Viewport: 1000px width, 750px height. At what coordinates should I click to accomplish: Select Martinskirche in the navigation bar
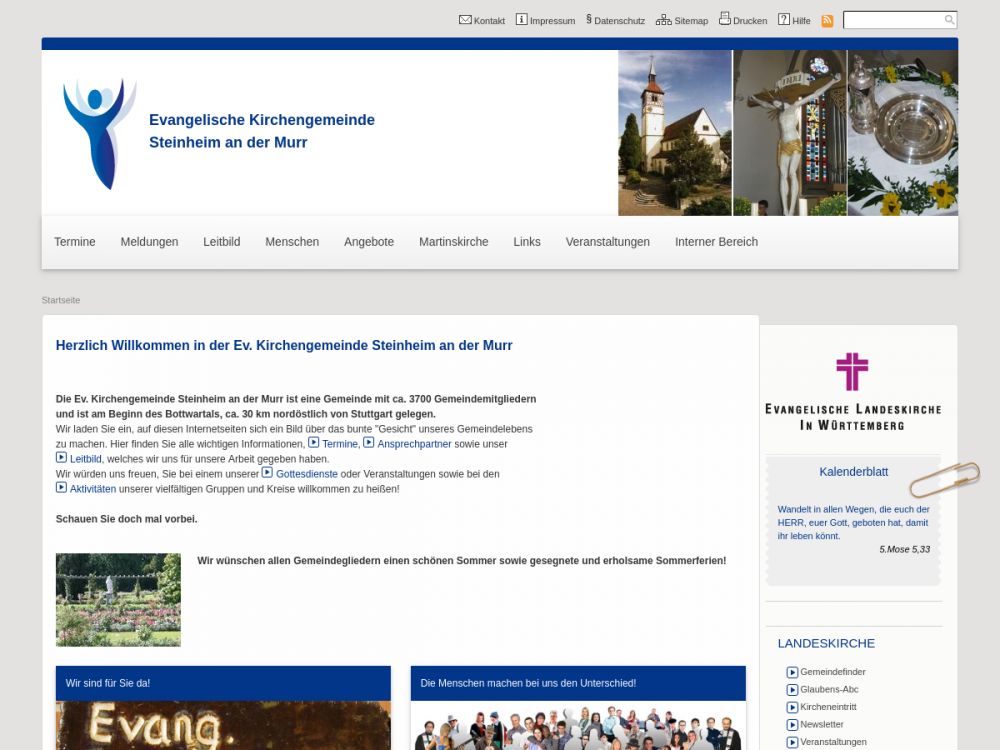(x=453, y=242)
